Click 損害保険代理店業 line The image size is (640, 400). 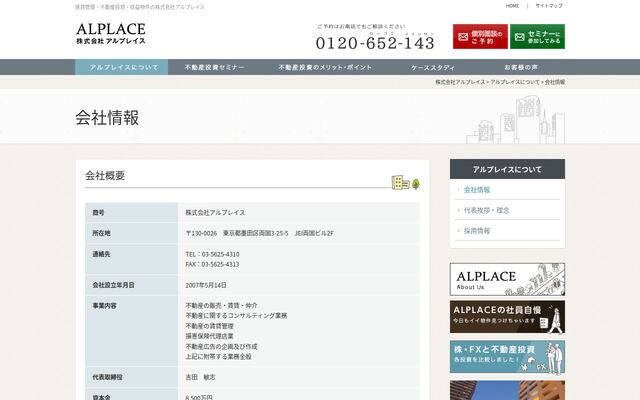(209, 336)
